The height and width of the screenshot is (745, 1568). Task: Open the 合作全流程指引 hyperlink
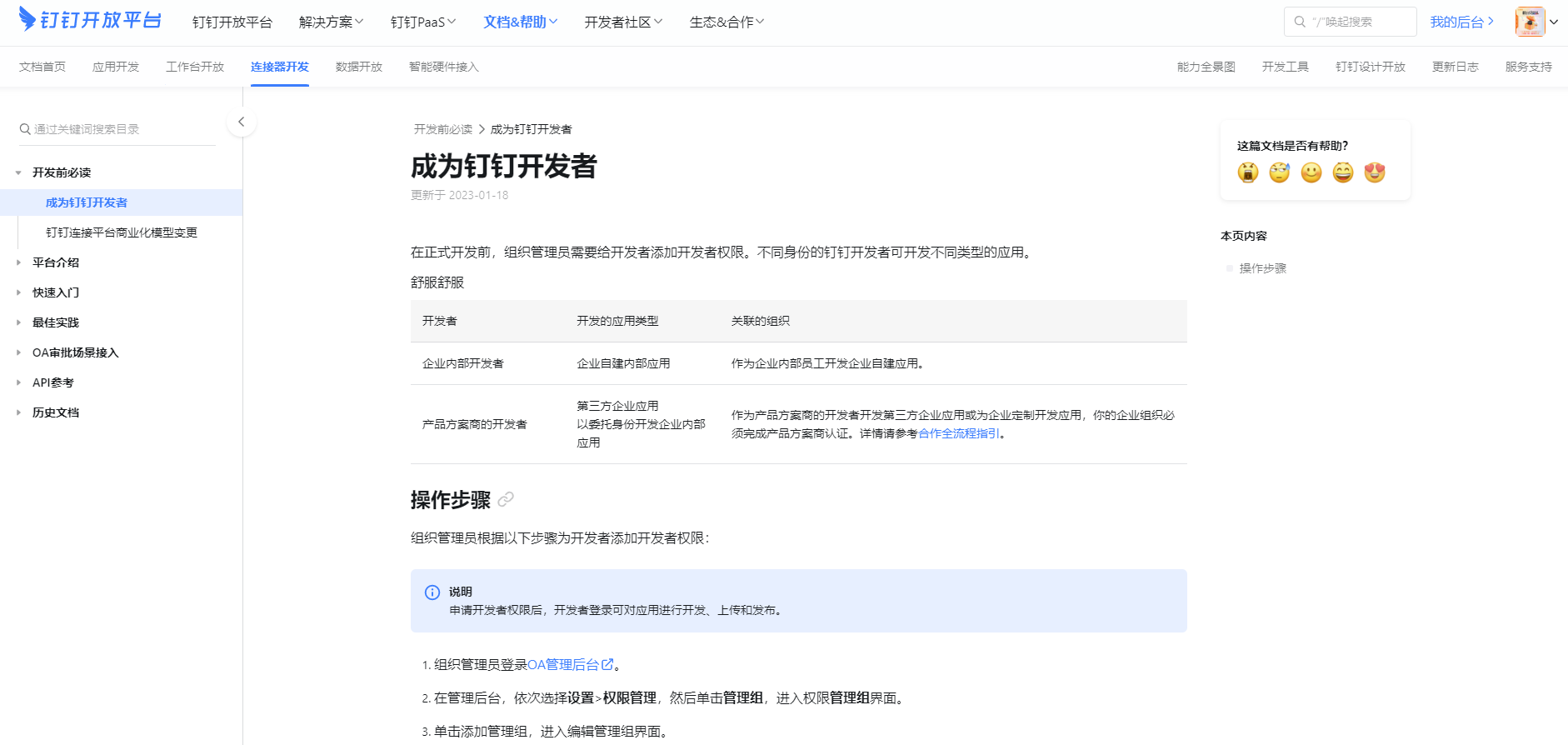959,433
